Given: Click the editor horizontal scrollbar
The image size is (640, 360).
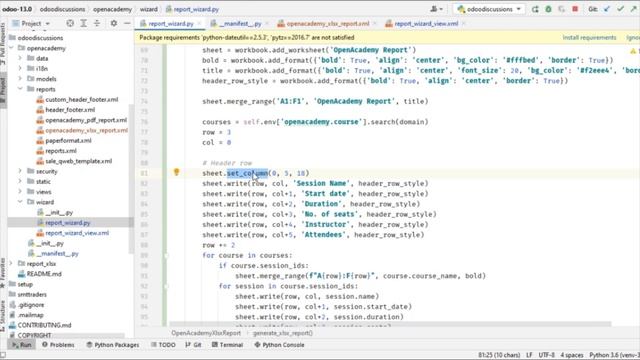Looking at the screenshot, I should click(390, 324).
